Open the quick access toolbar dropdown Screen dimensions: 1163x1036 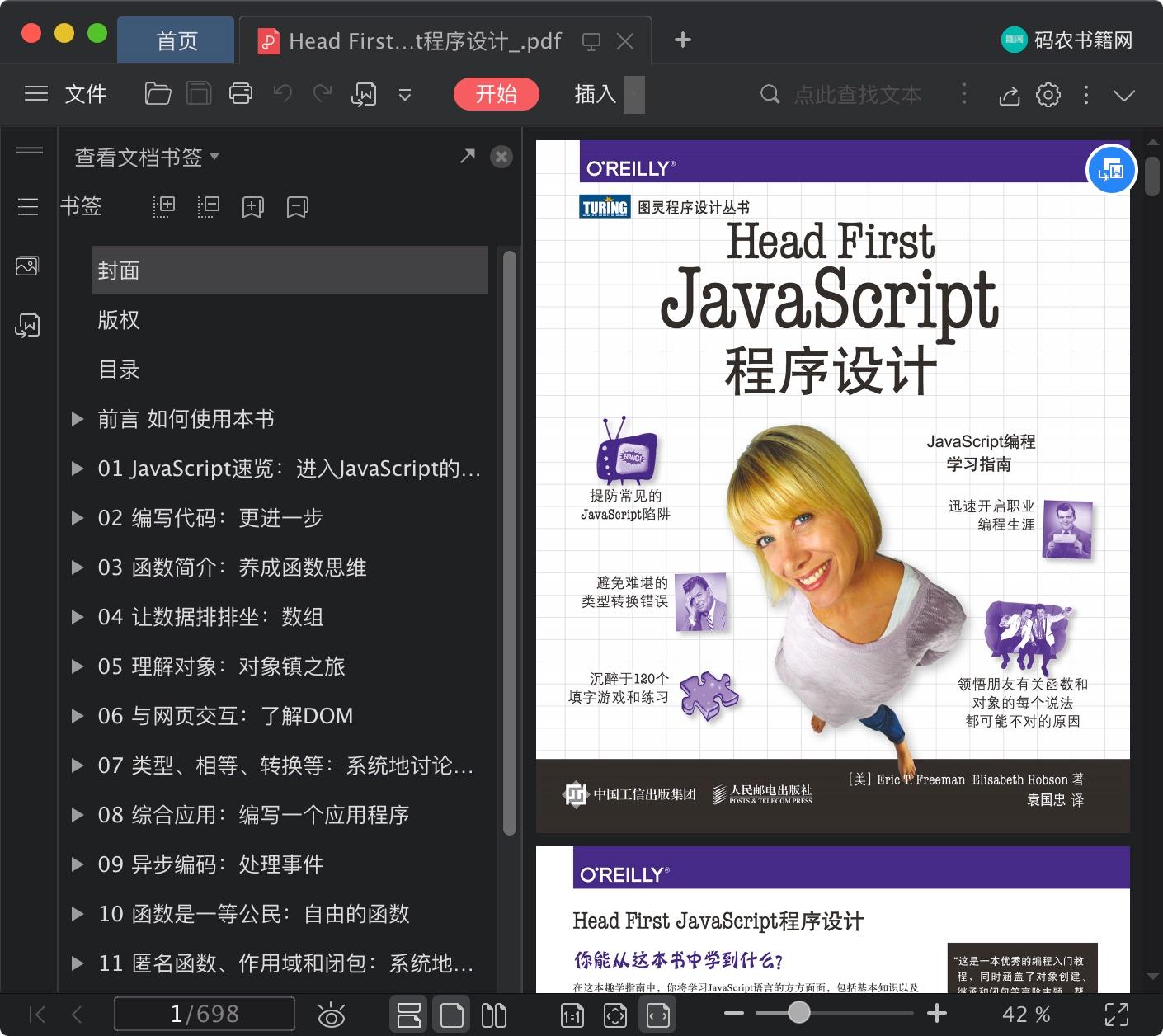coord(405,95)
